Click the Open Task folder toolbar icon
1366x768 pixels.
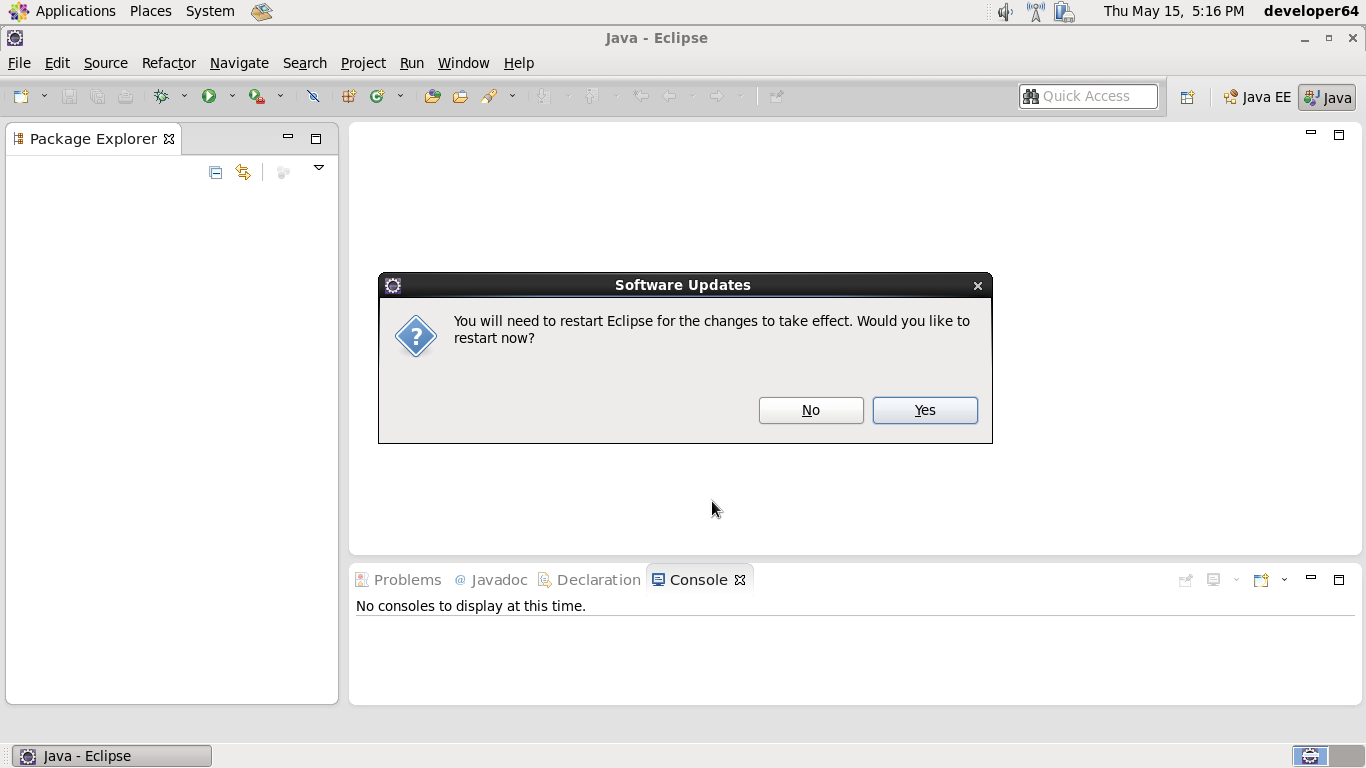coord(460,97)
